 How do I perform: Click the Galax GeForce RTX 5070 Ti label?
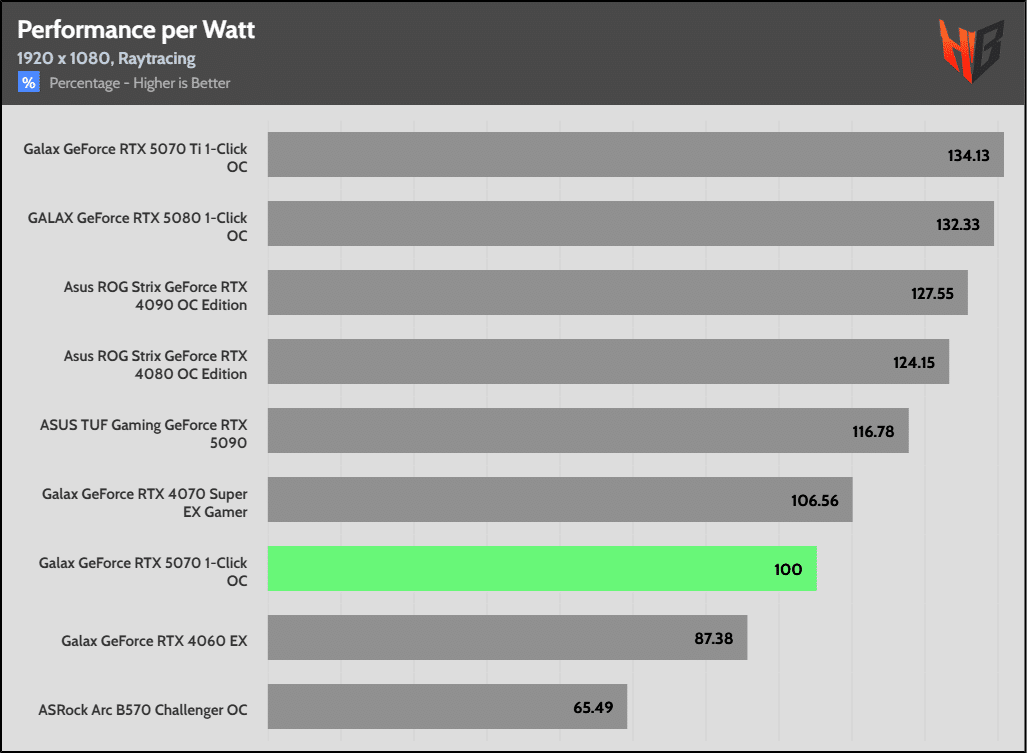point(136,157)
